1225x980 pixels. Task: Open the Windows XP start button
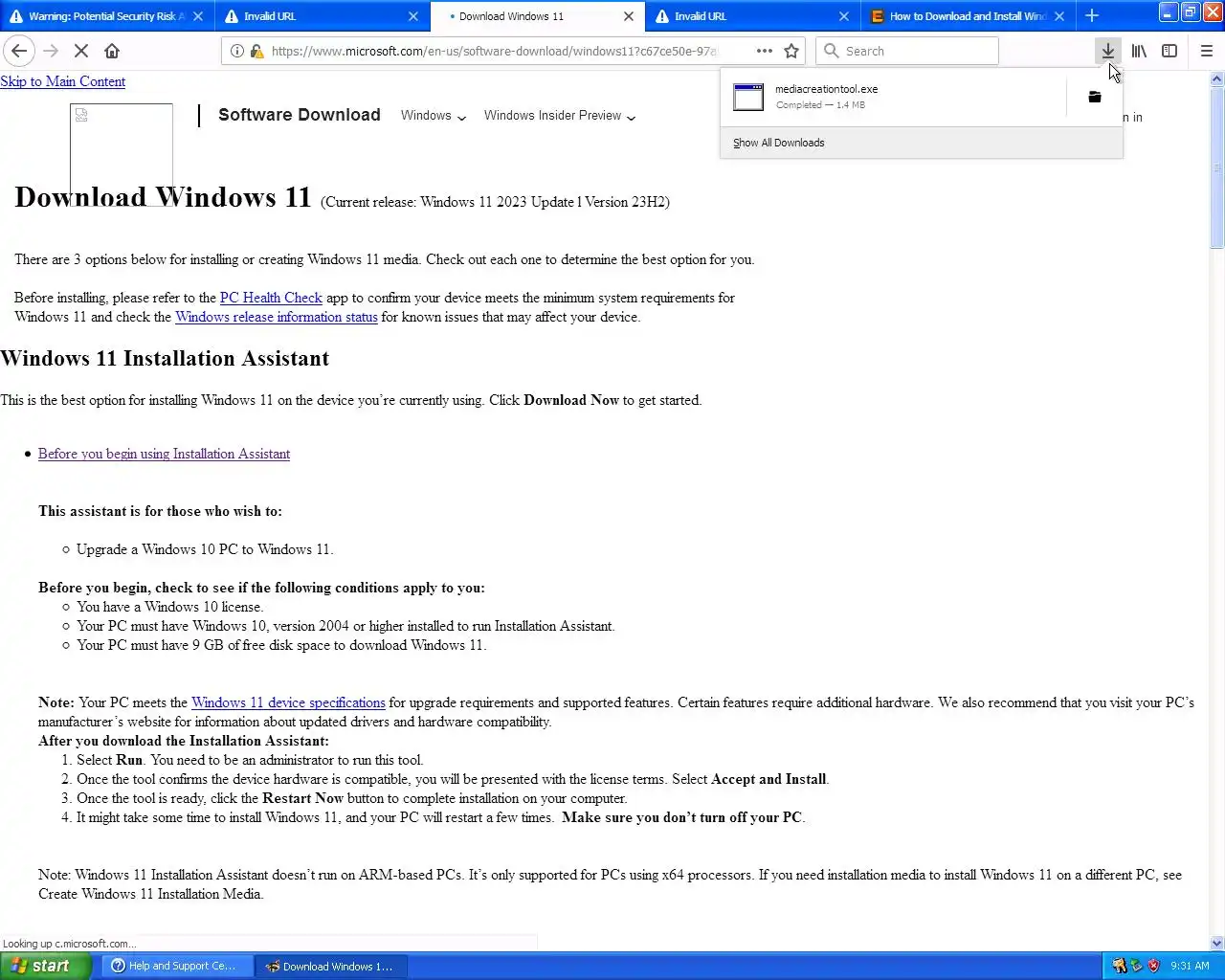coord(45,966)
